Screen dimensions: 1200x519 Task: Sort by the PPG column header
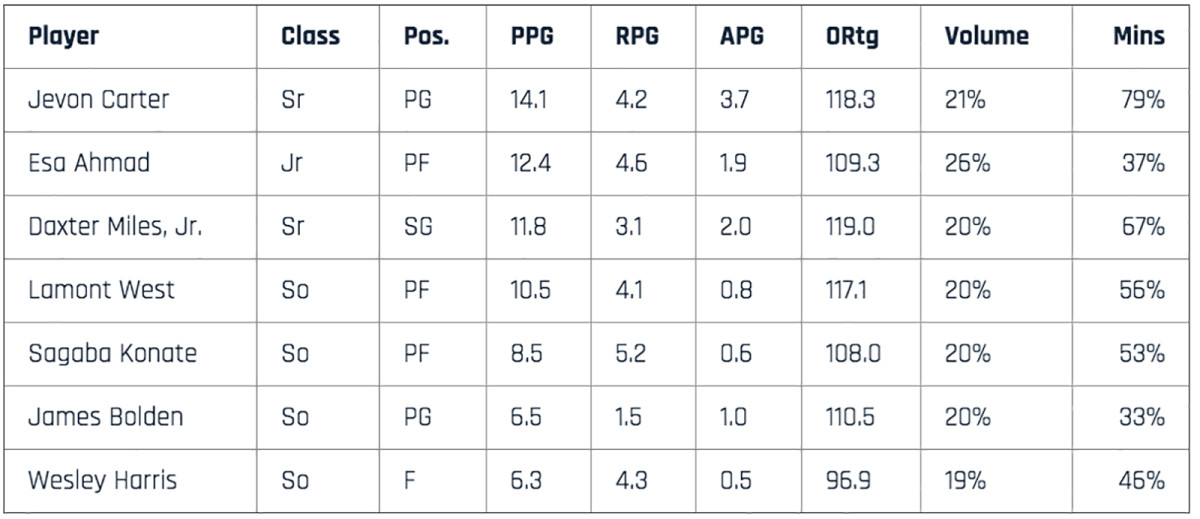(x=532, y=37)
